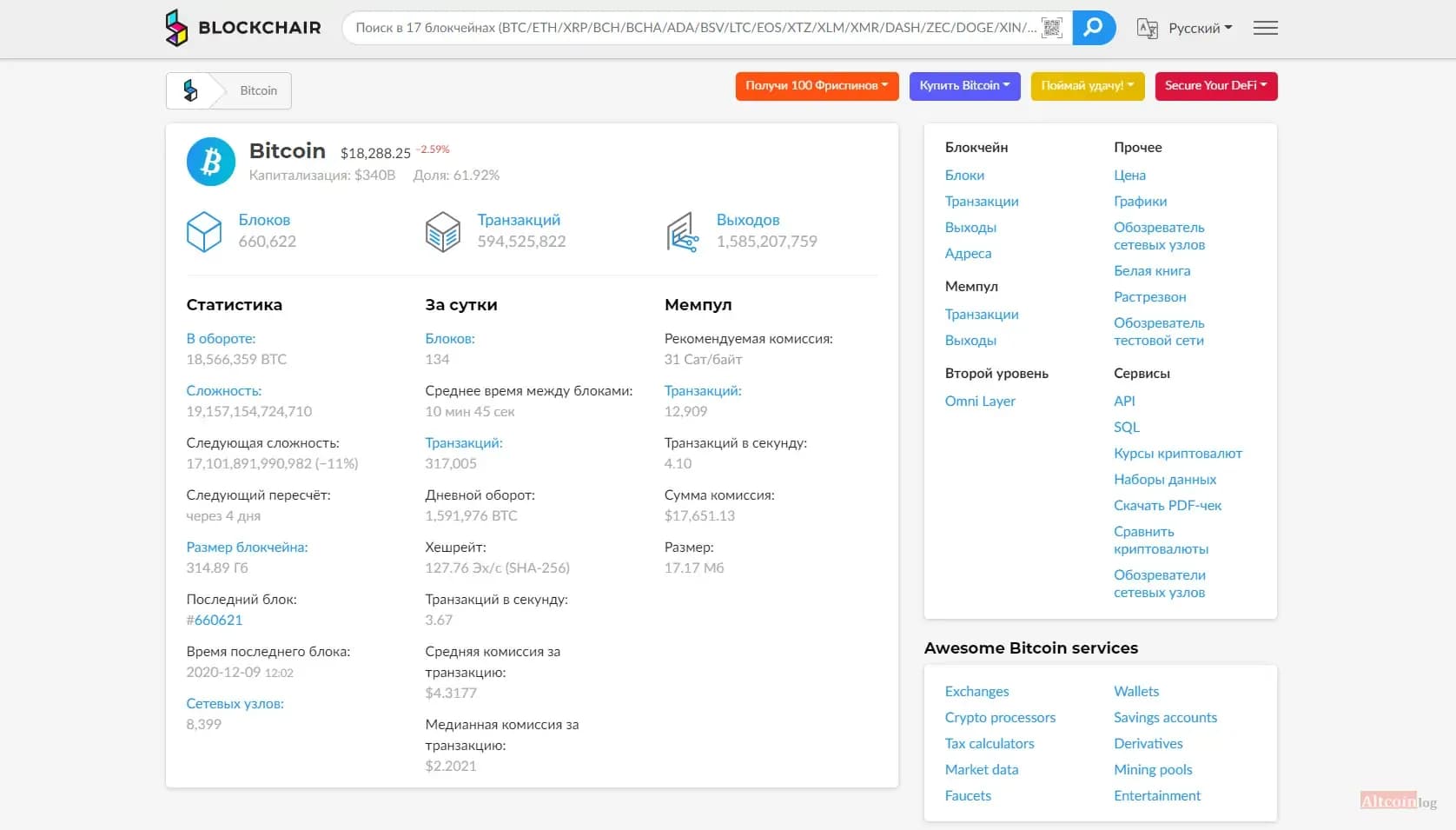Click the Сетевых узлов link

235,704
